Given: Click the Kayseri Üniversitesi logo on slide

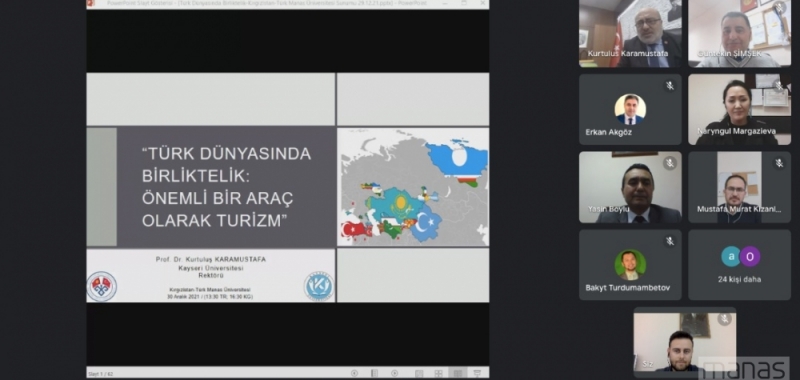Looking at the screenshot, I should coord(318,286).
